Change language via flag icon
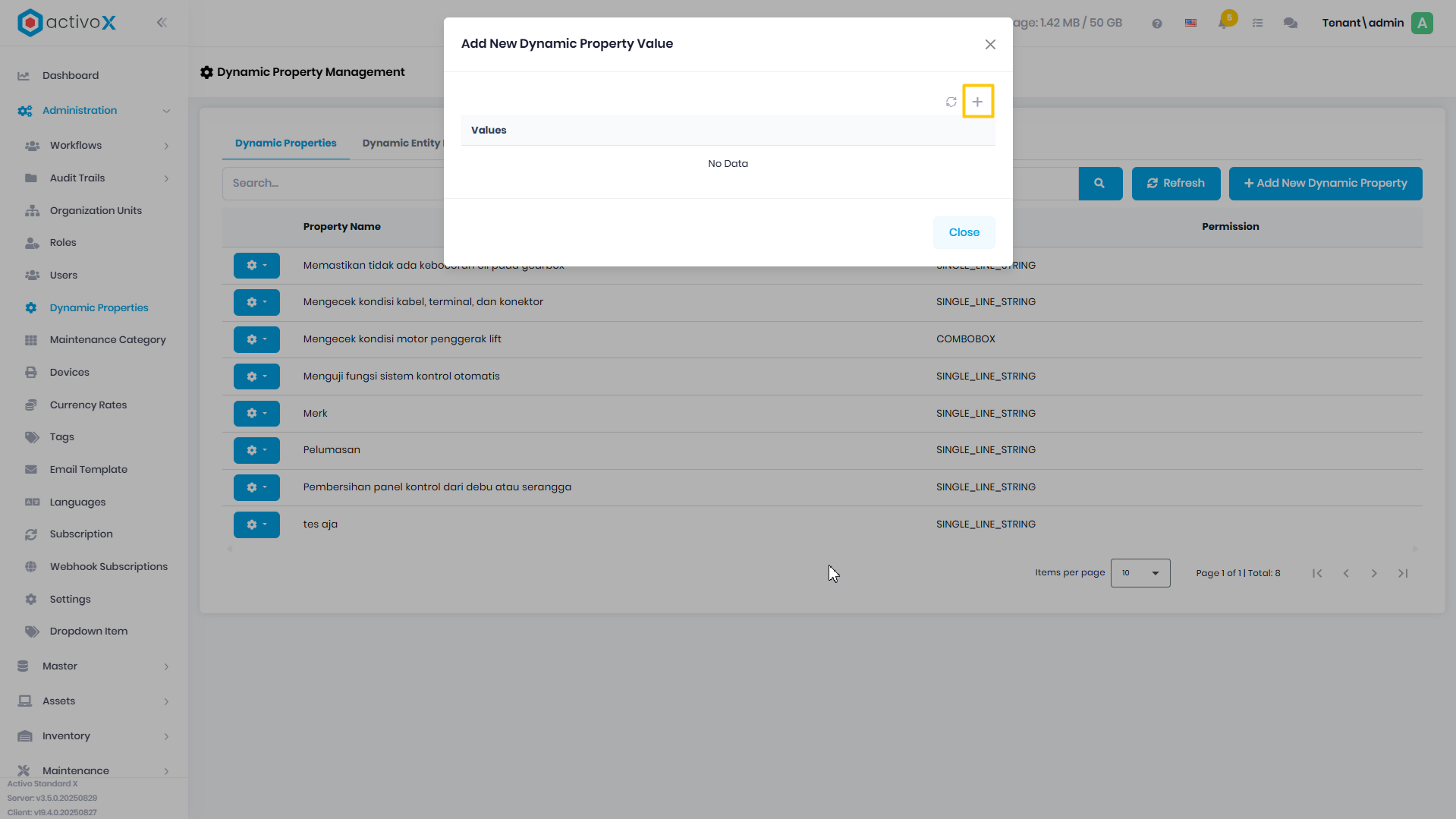 [1190, 24]
